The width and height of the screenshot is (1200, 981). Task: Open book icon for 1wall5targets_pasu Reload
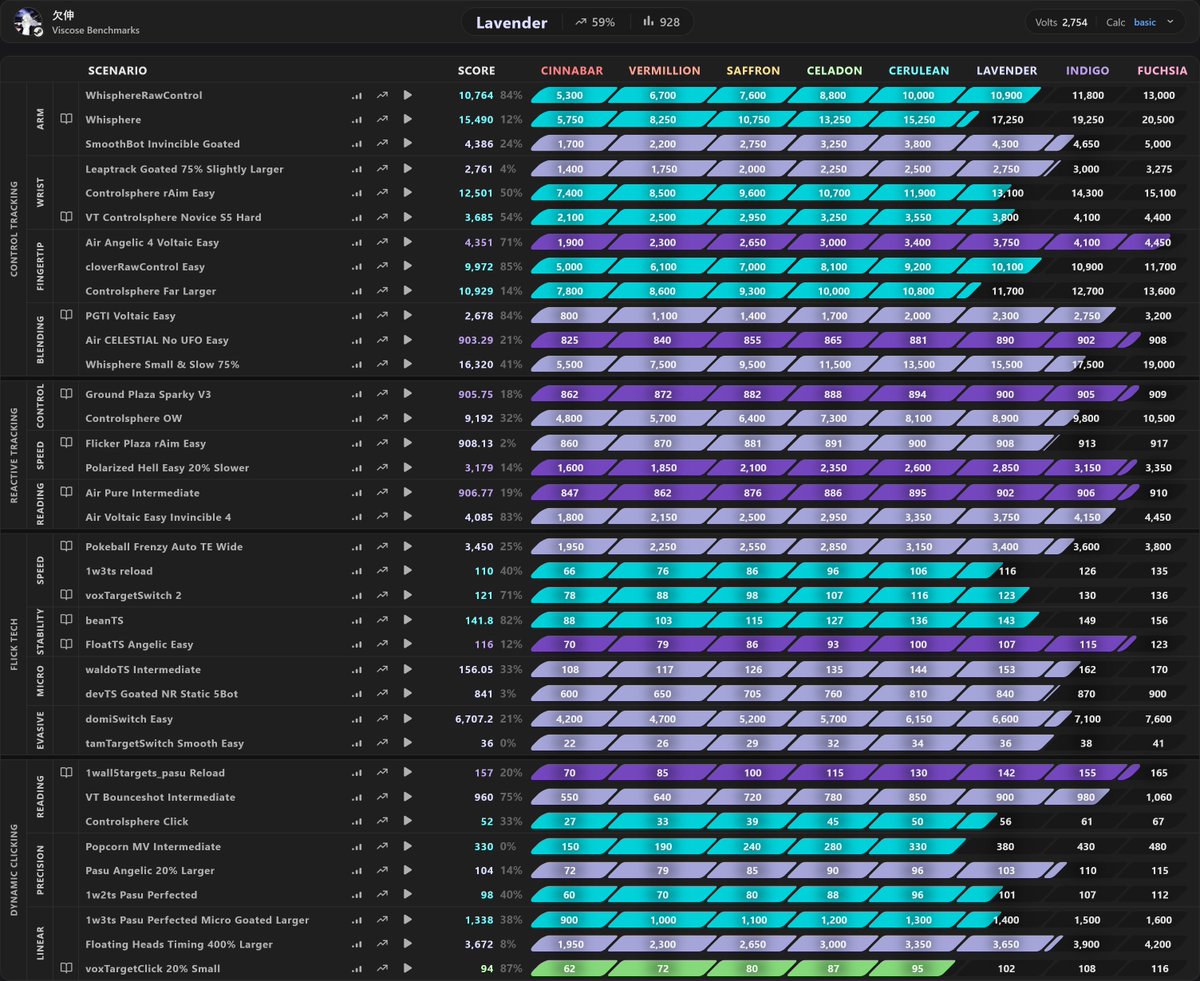(66, 773)
